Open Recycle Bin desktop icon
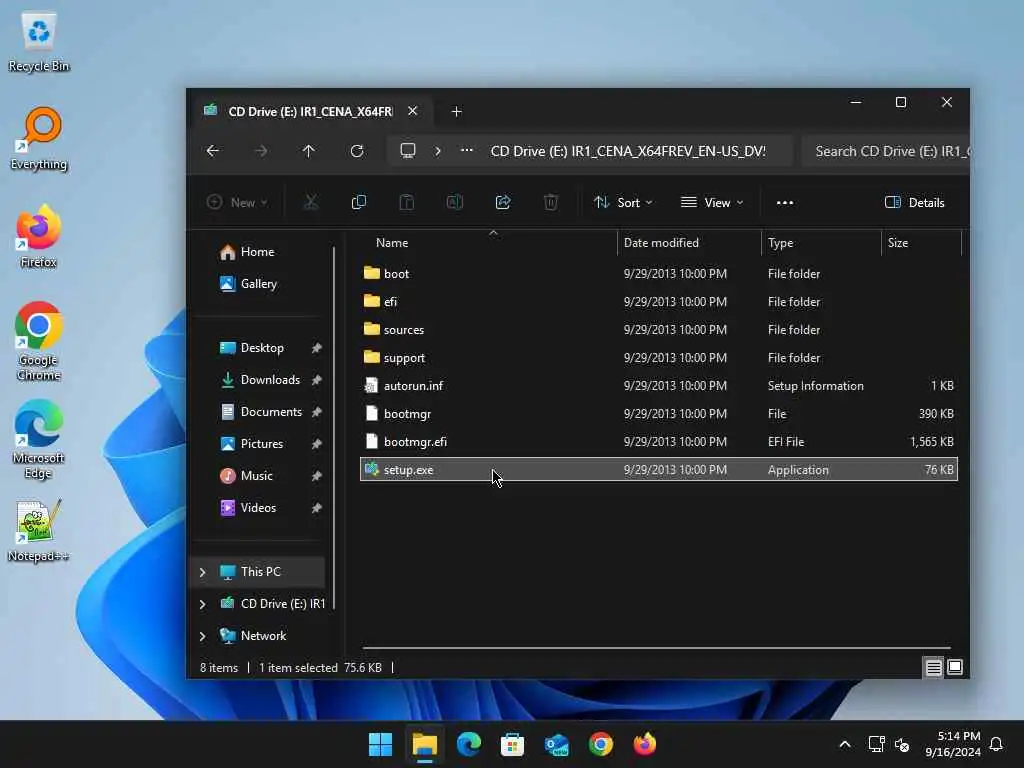 point(39,42)
